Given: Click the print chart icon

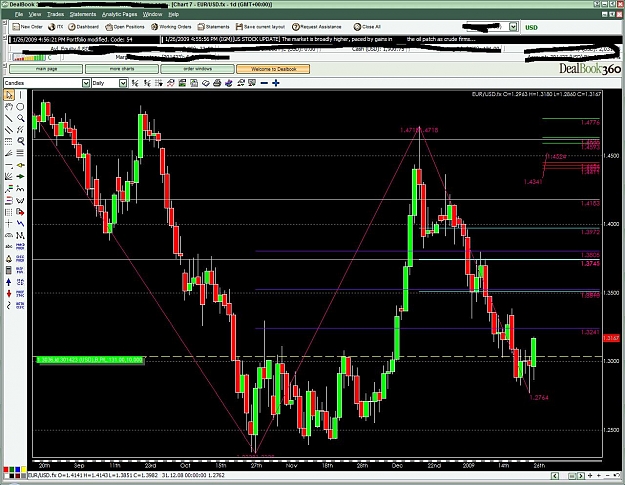Looking at the screenshot, I should (217, 83).
